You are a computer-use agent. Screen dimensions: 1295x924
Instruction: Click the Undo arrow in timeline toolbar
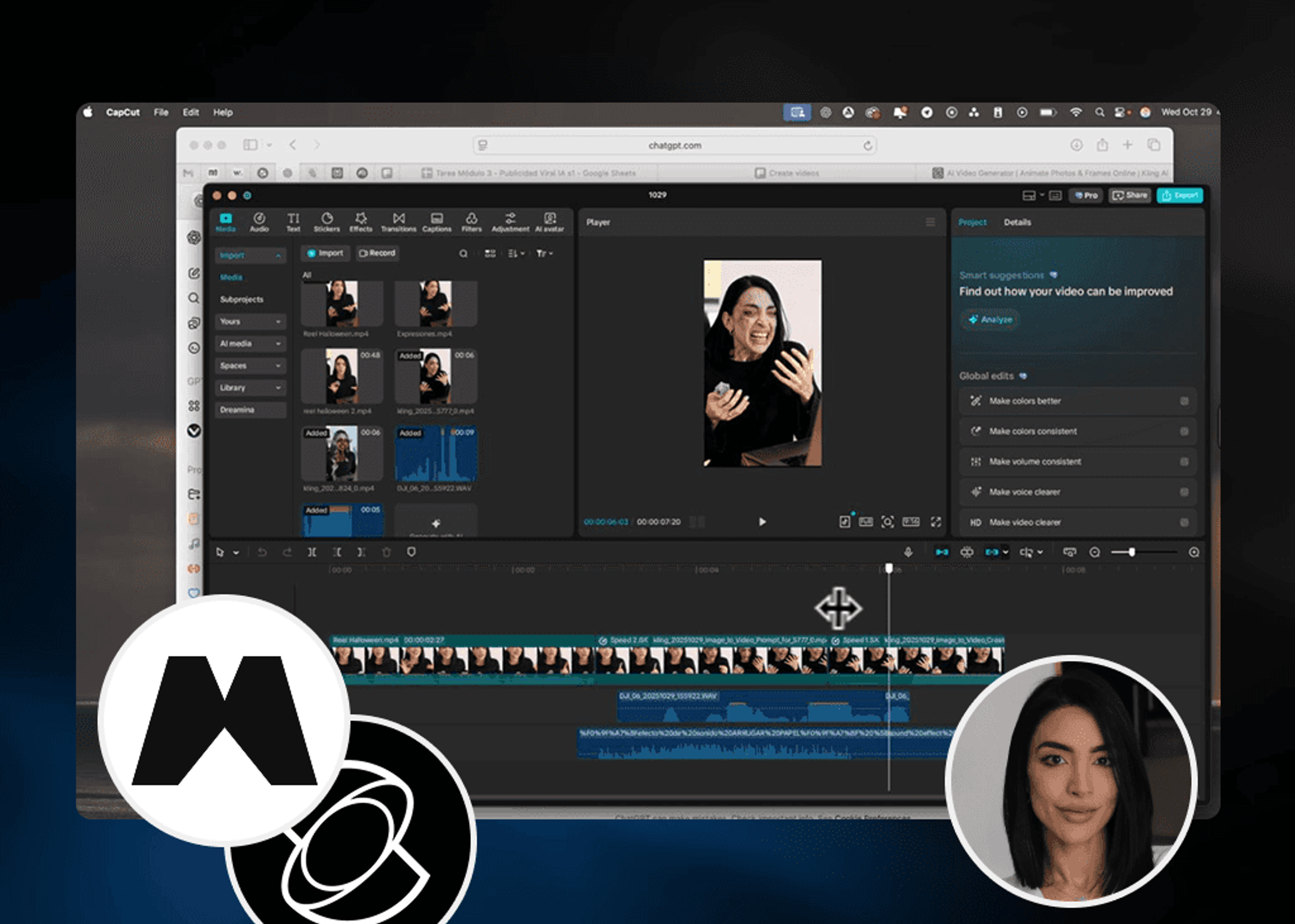262,552
